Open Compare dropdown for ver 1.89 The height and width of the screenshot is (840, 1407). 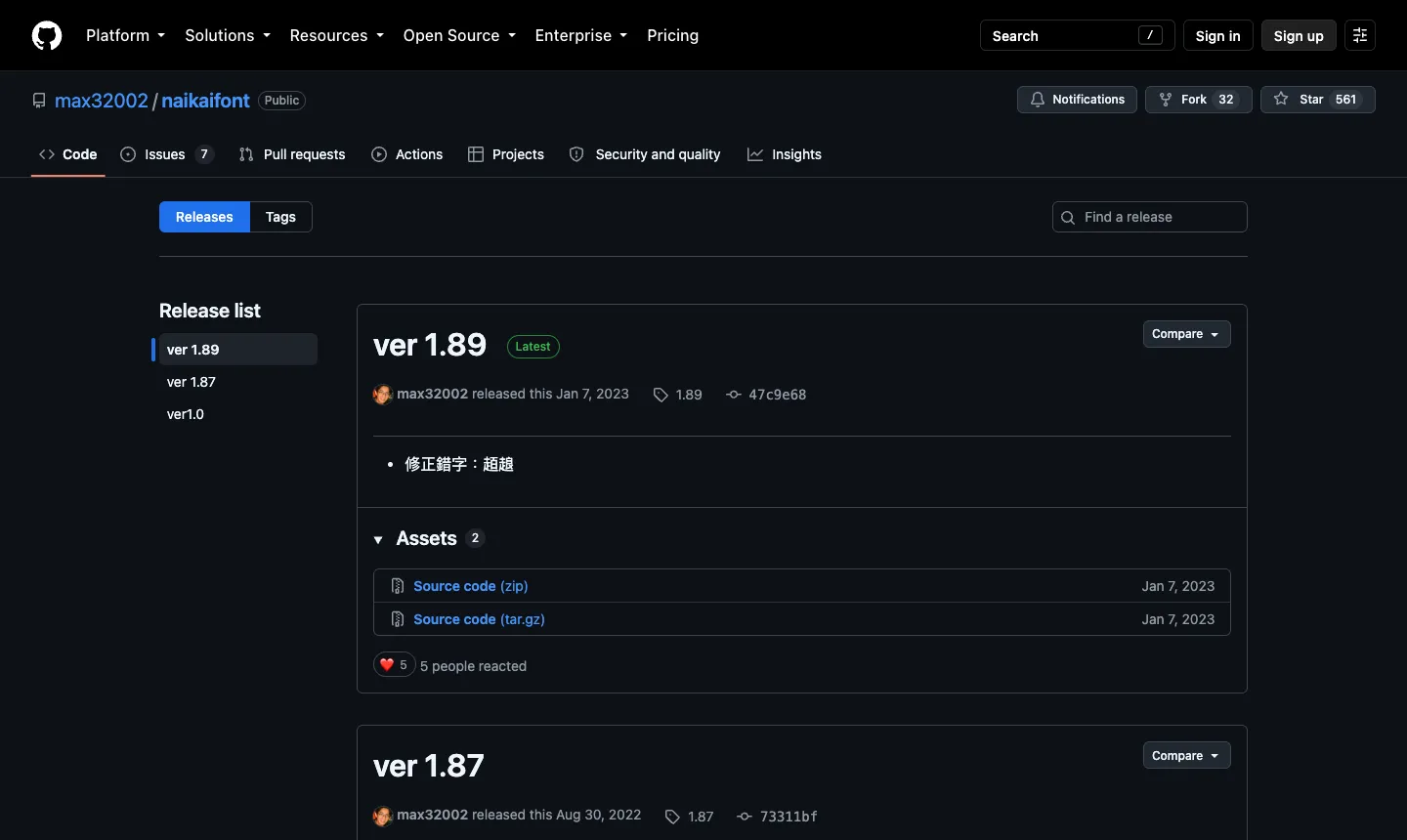coord(1186,334)
